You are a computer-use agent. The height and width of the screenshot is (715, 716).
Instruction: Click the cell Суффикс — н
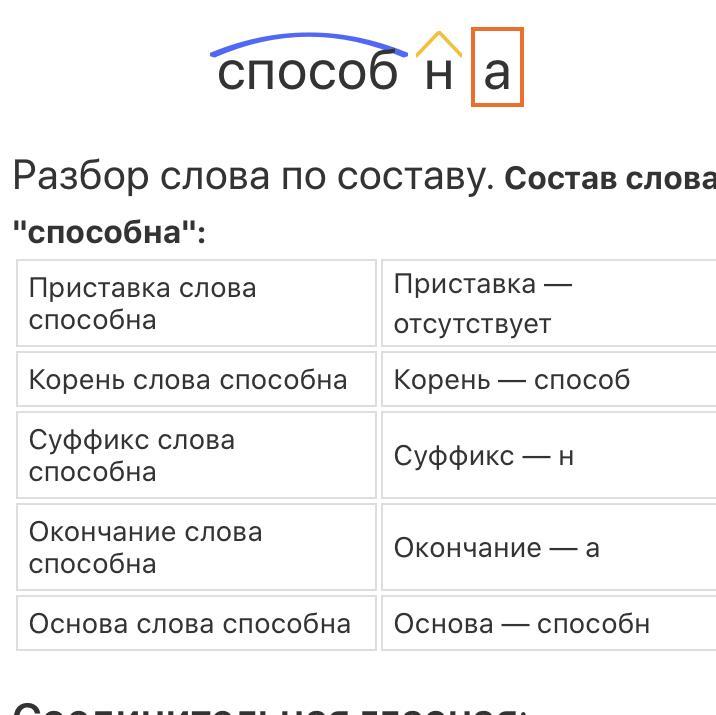pyautogui.click(x=548, y=455)
